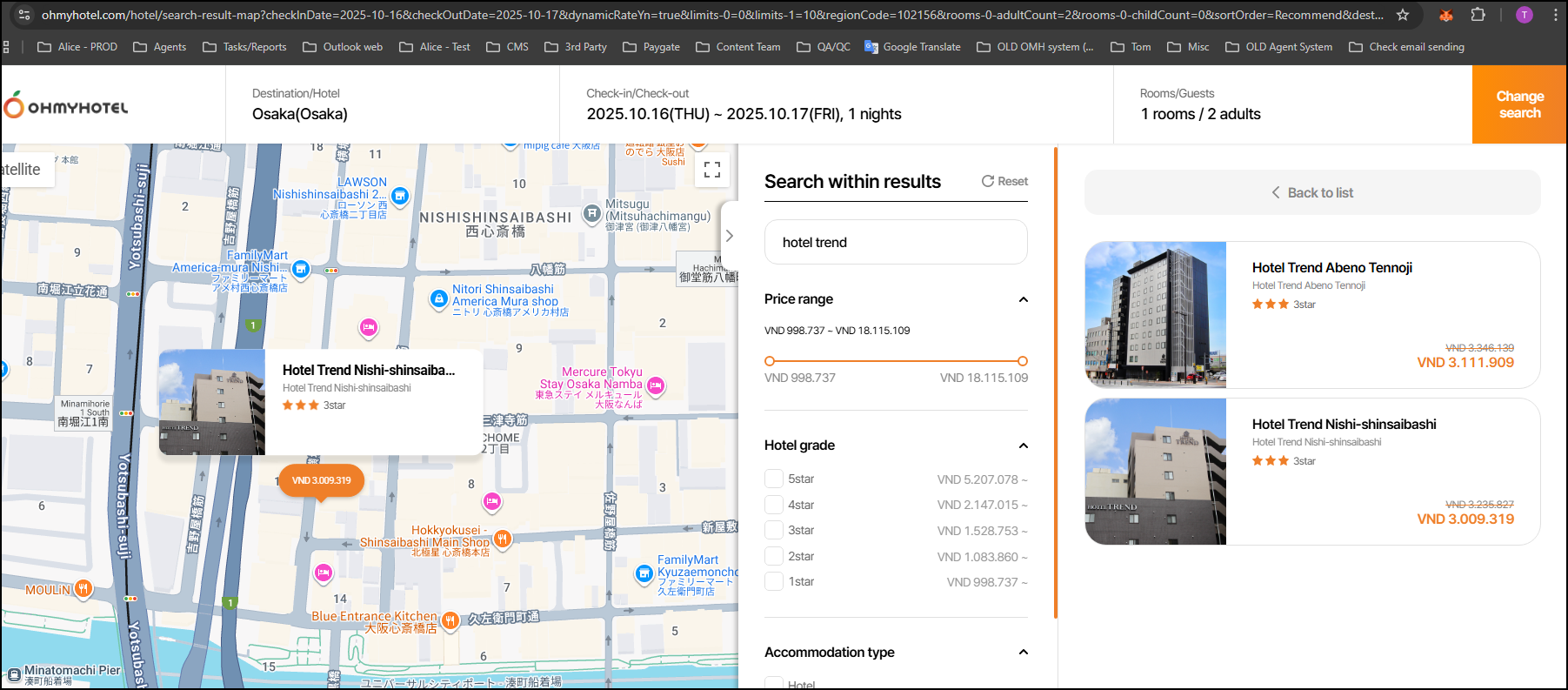Click Back to list button
The height and width of the screenshot is (690, 1568).
pyautogui.click(x=1311, y=193)
